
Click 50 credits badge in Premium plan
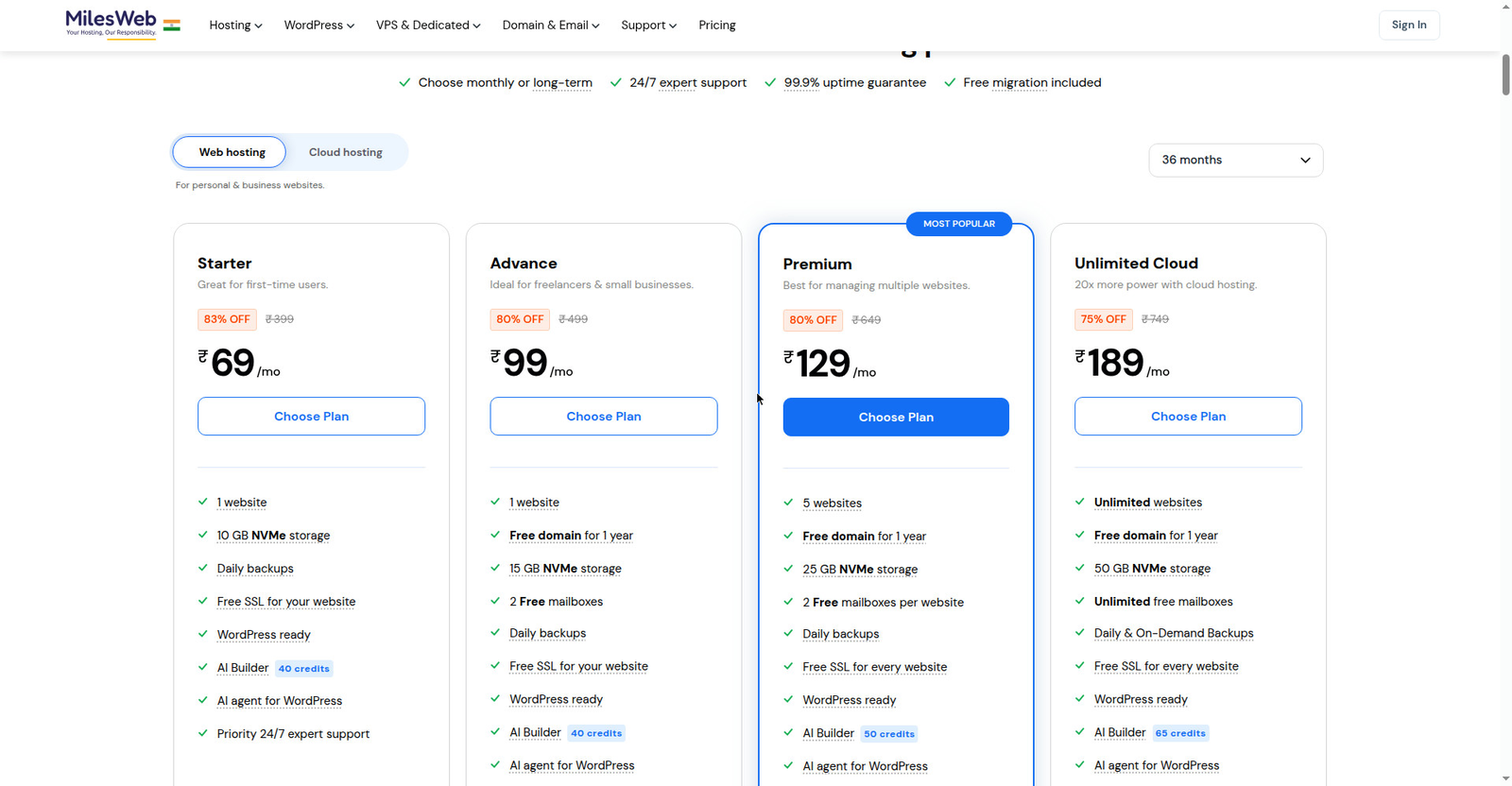coord(889,734)
